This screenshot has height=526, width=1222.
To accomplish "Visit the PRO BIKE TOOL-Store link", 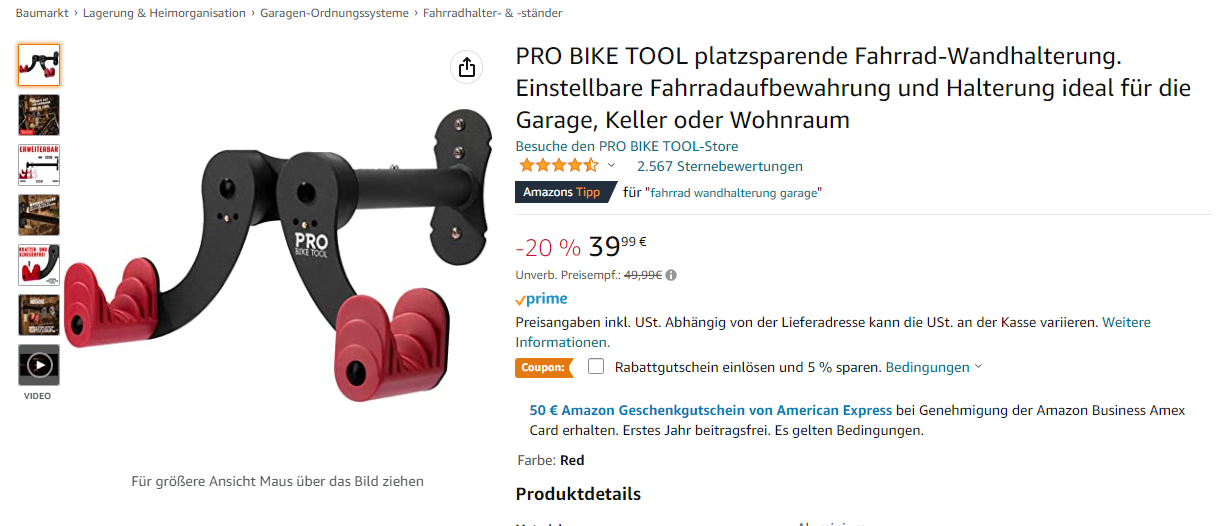I will coord(627,146).
